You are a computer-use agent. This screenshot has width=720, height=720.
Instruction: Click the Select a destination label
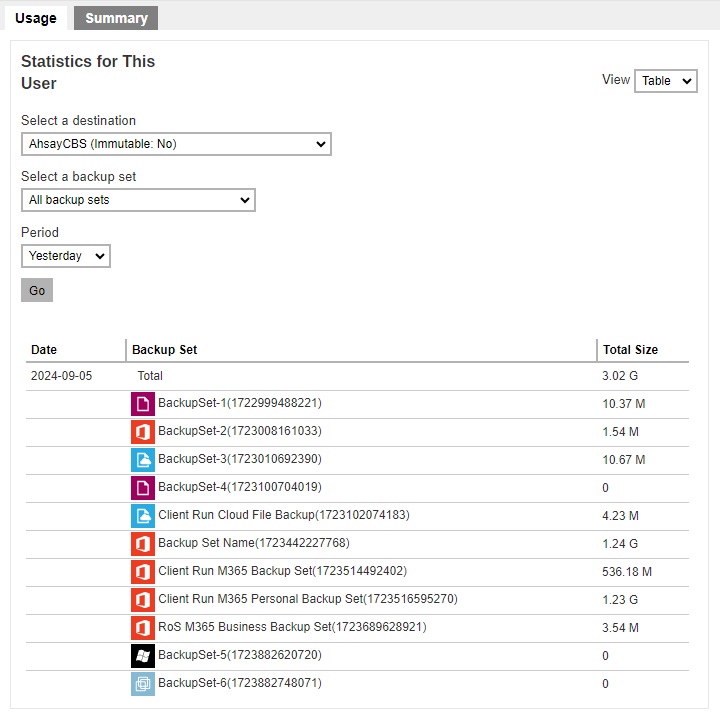(79, 120)
